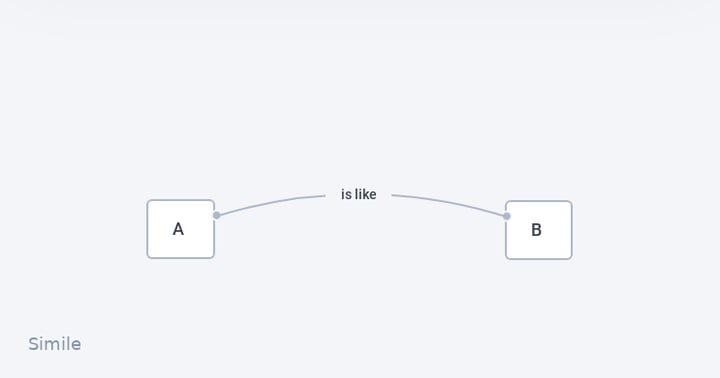Select node B in the diagram
This screenshot has height=378, width=720.
tap(539, 230)
